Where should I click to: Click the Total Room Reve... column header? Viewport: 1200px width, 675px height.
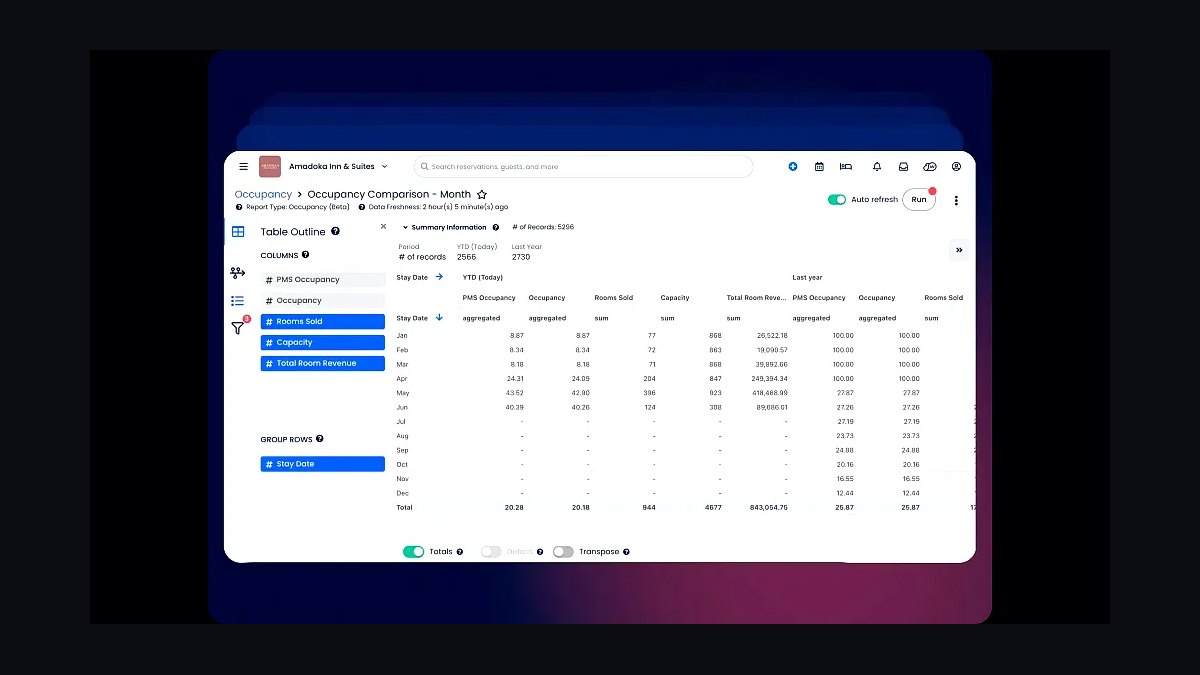757,298
